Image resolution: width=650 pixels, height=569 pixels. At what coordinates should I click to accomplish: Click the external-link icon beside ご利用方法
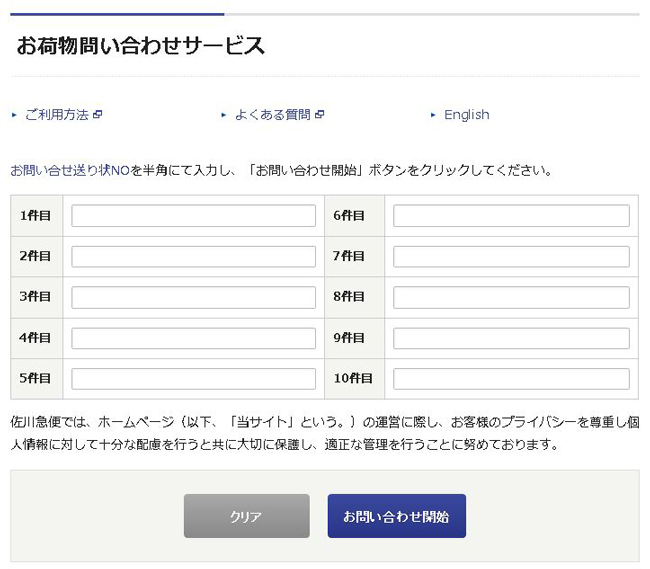coord(97,115)
